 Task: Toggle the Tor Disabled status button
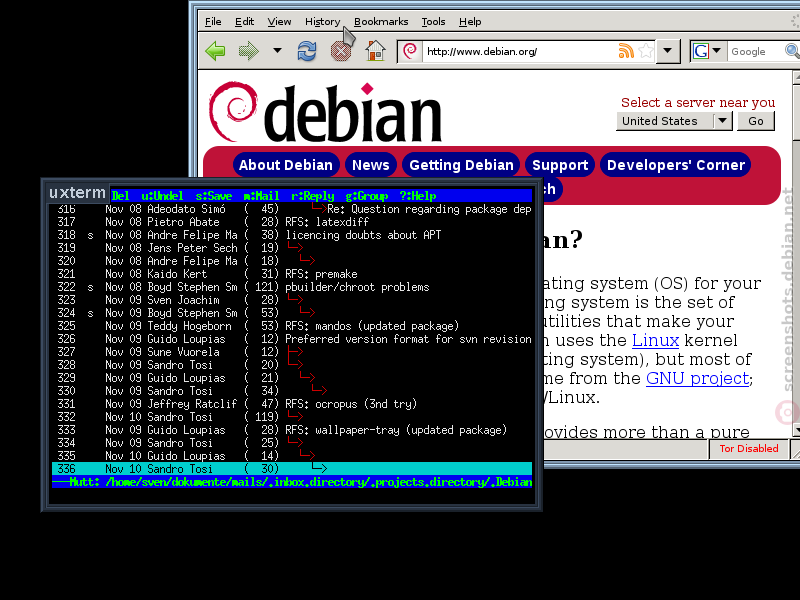748,448
